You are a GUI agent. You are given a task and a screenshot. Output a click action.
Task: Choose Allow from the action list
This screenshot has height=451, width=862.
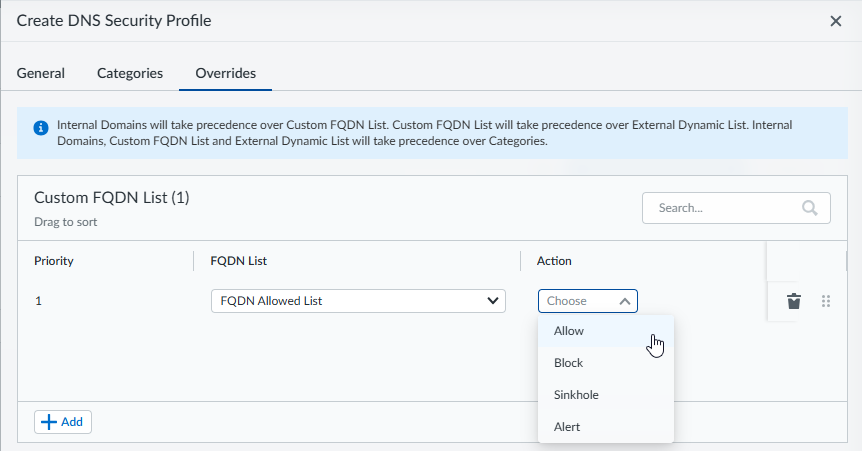[569, 331]
